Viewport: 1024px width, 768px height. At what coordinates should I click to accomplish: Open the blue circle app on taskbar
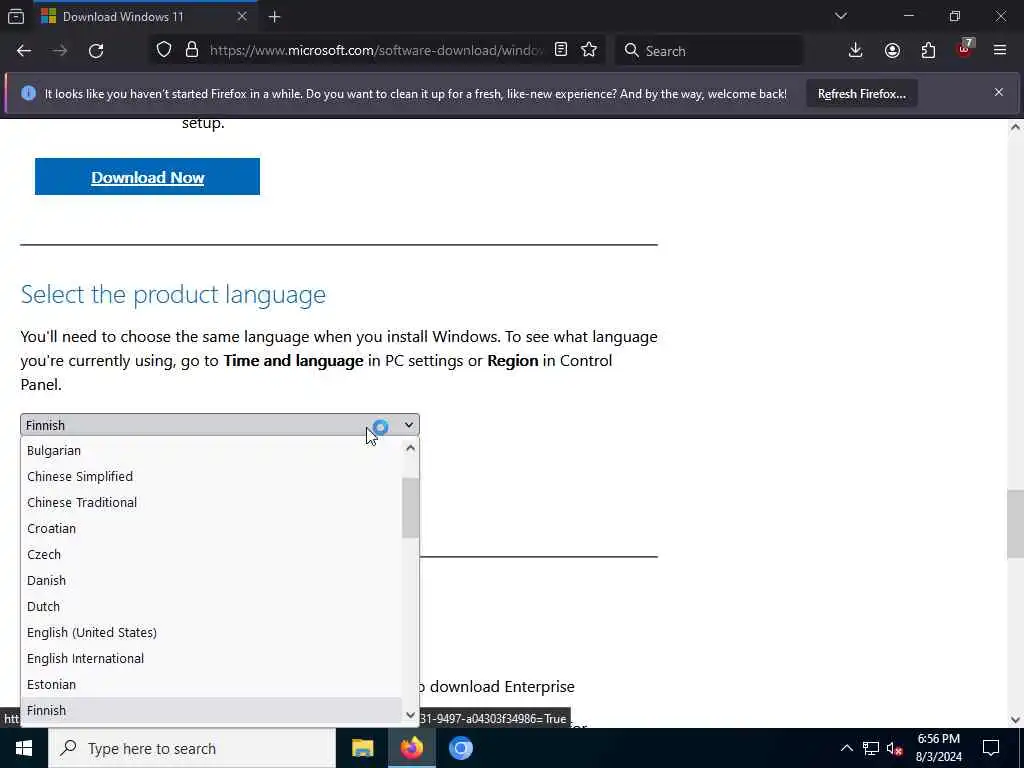(x=460, y=748)
